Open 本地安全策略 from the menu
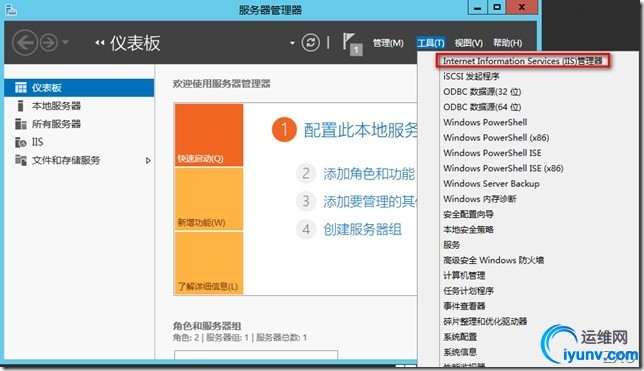 tap(468, 229)
